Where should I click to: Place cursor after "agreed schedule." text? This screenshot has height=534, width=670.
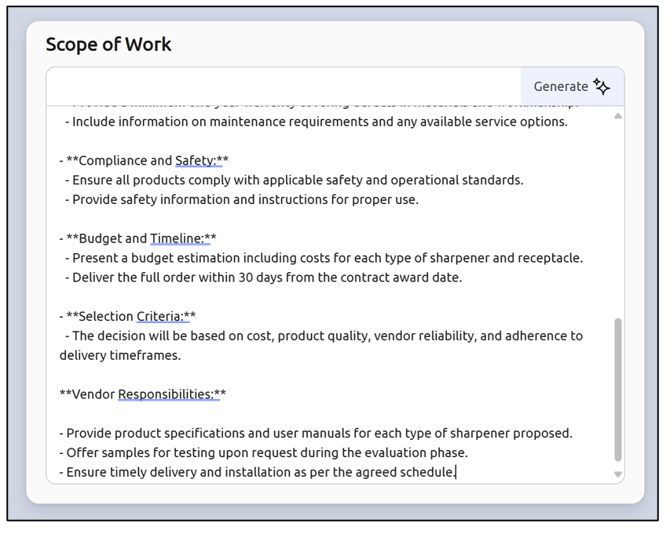[456, 472]
